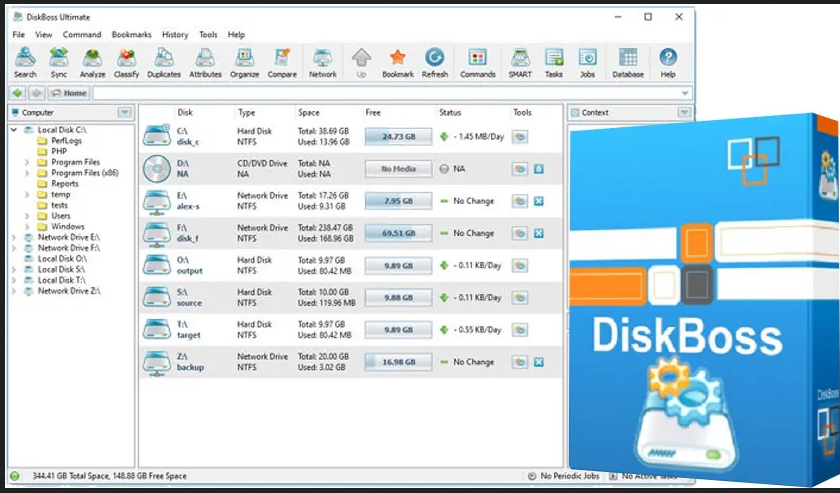Screen dimensions: 840x493
Task: Collapse the Local Disk C:\ tree node
Action: (14, 130)
